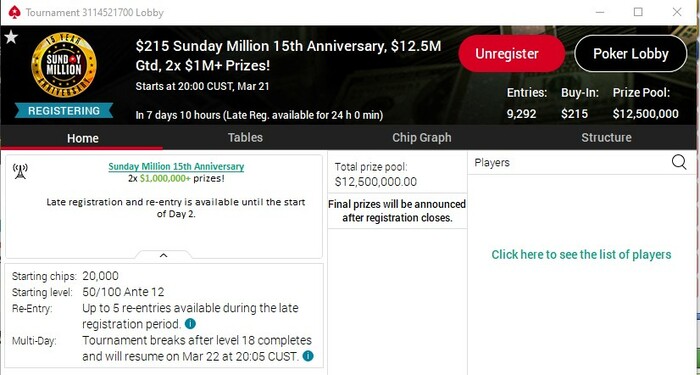Viewport: 700px width, 375px height.
Task: Click here to see the list of players
Action: (x=581, y=254)
